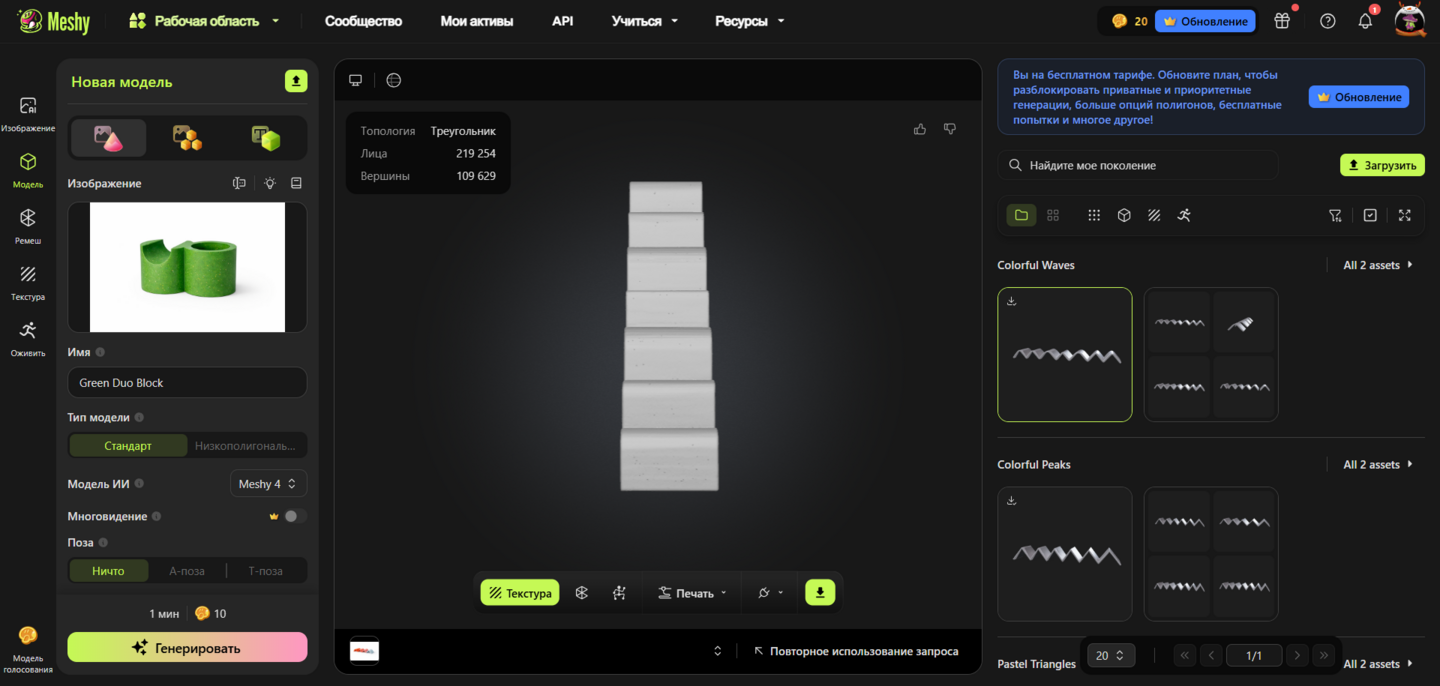Click the Meshy logo
The width and height of the screenshot is (1440, 686).
coord(54,21)
